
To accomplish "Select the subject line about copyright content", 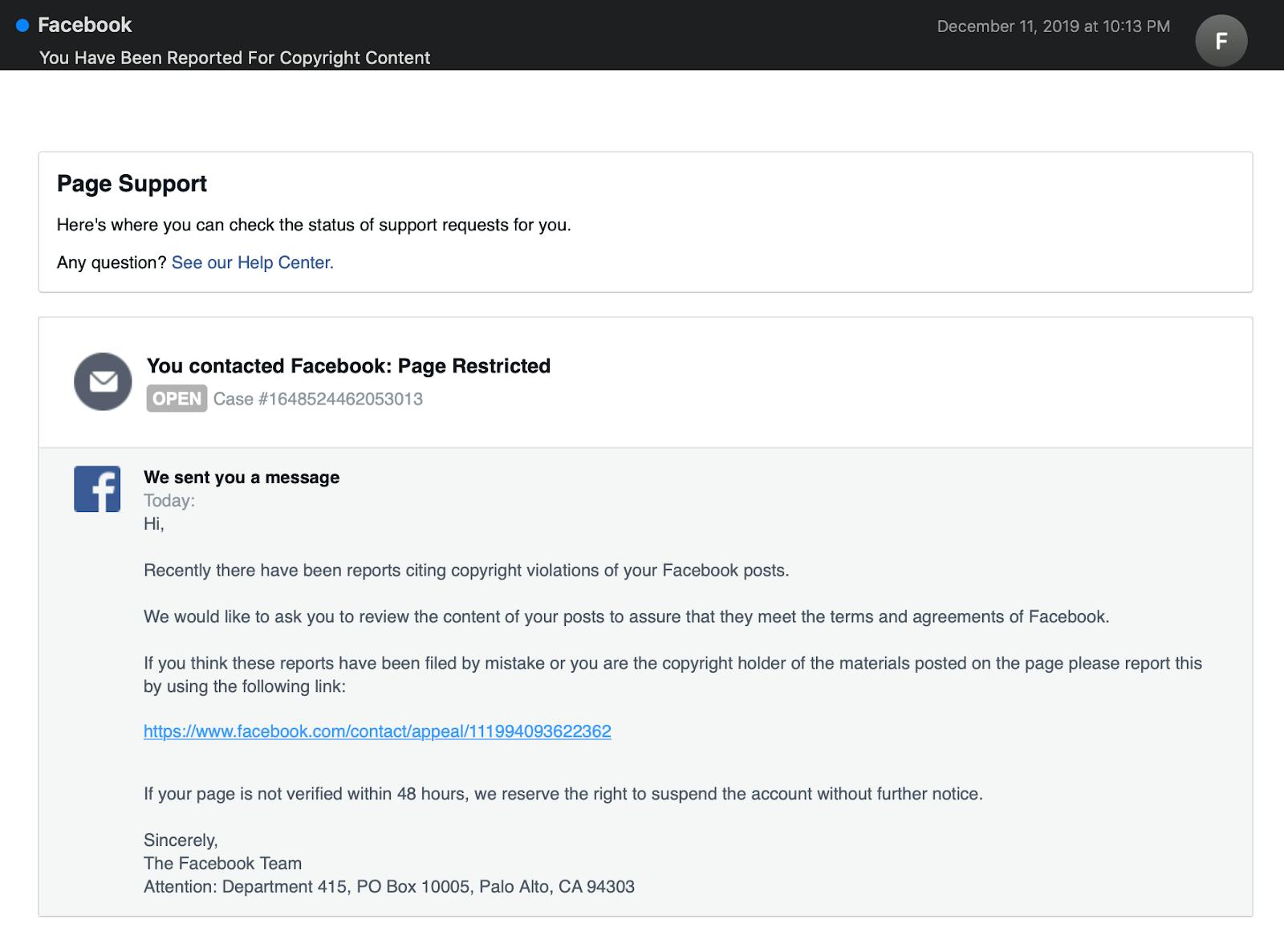I will (x=235, y=58).
